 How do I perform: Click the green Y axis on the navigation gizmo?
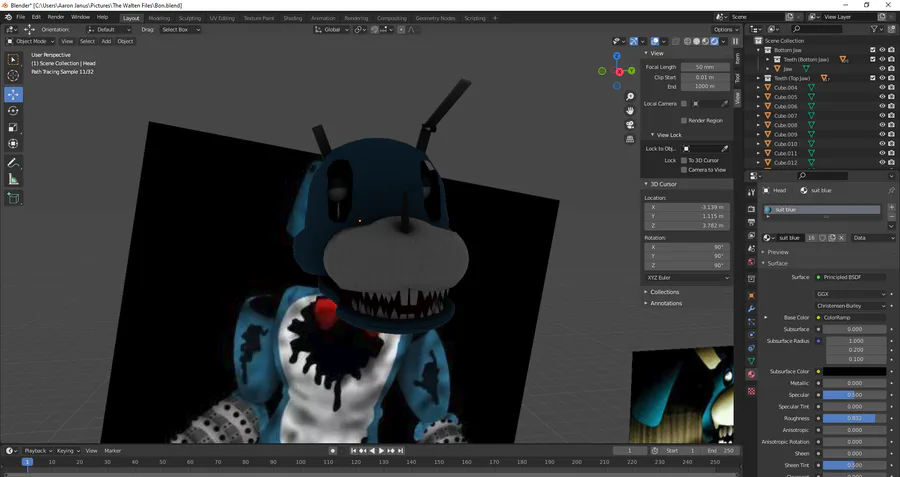[x=631, y=71]
